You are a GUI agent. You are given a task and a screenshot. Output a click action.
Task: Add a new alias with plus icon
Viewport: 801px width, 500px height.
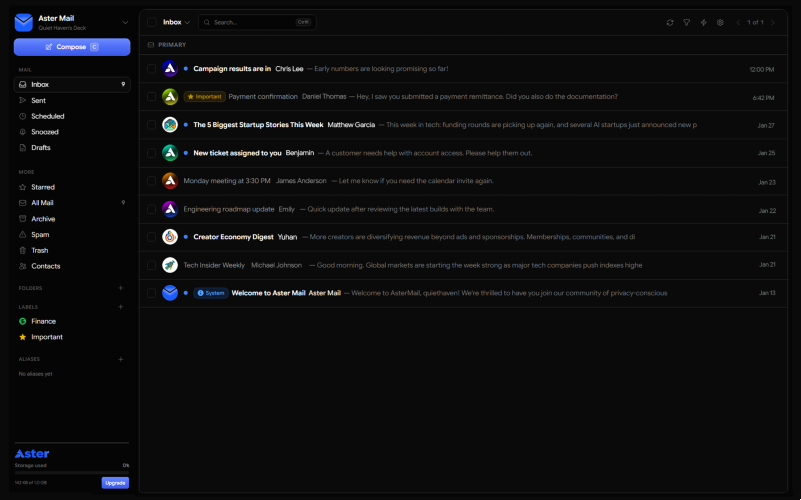121,359
